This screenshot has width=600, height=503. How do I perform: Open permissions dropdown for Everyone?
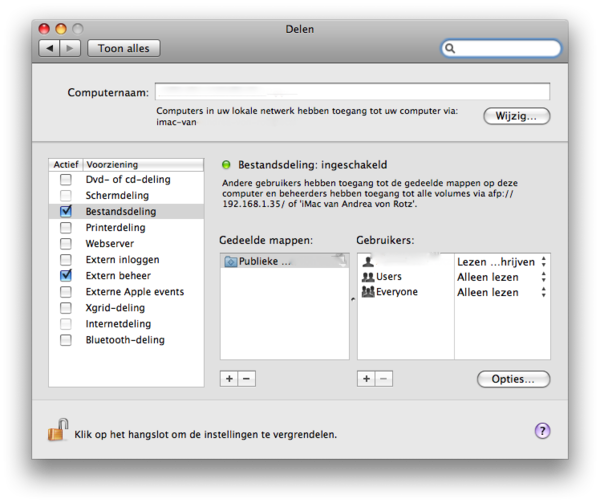[543, 293]
